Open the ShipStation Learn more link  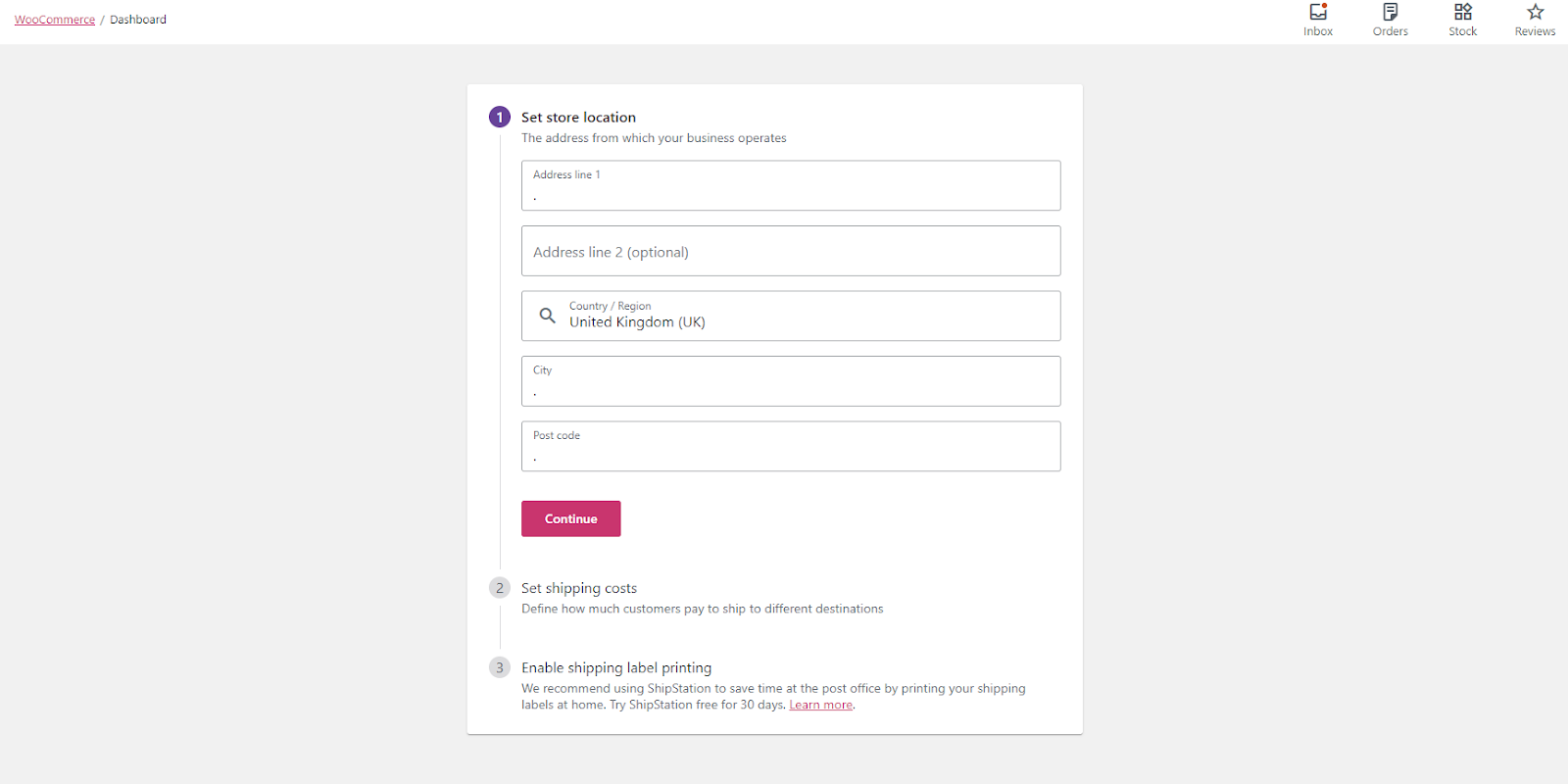820,705
